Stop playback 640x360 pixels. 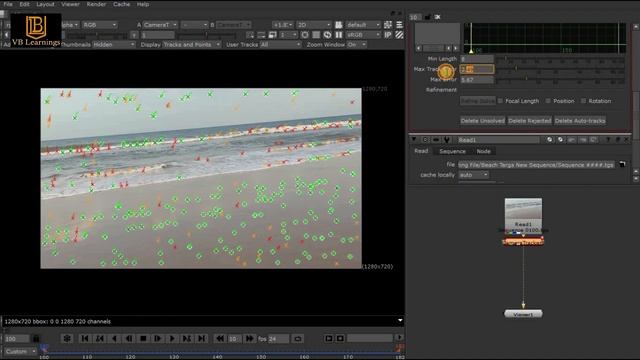[143, 338]
